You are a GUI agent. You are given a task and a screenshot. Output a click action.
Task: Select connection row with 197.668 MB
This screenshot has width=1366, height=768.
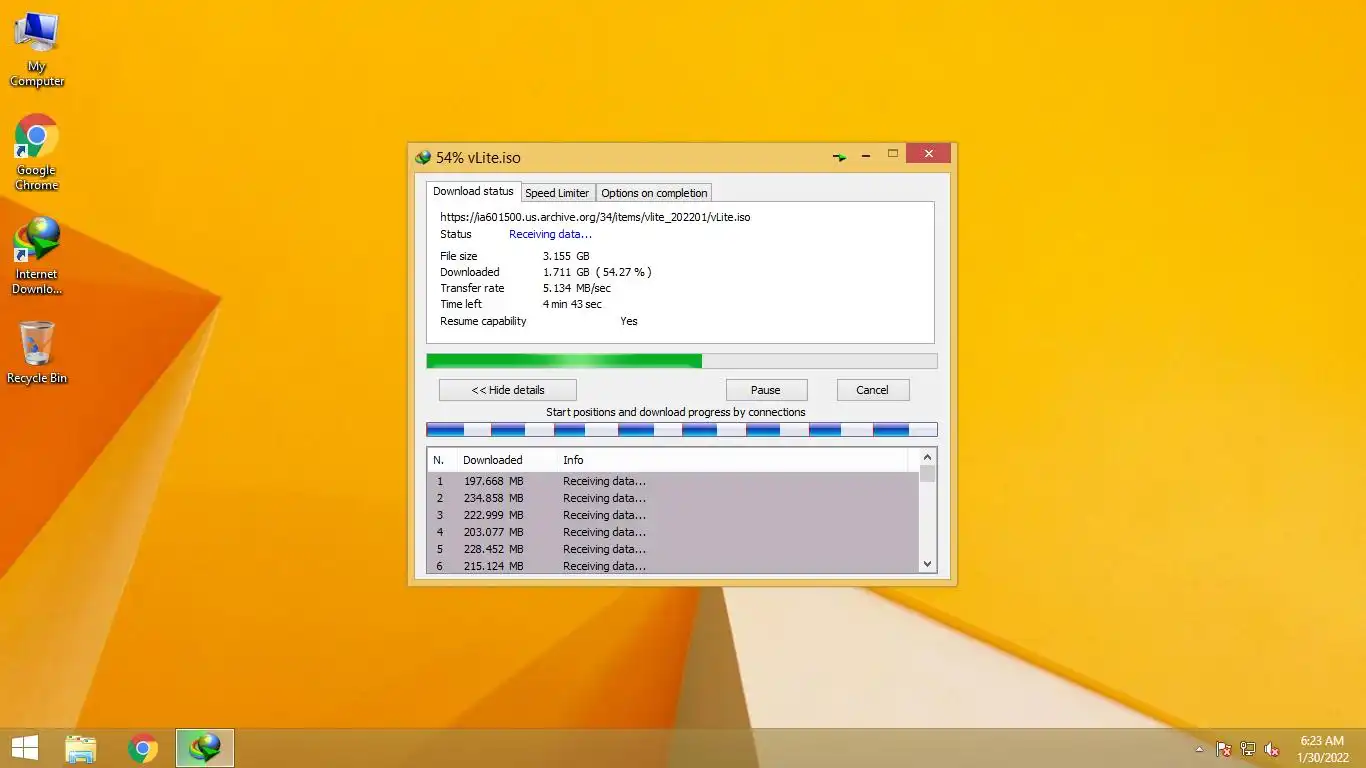672,481
